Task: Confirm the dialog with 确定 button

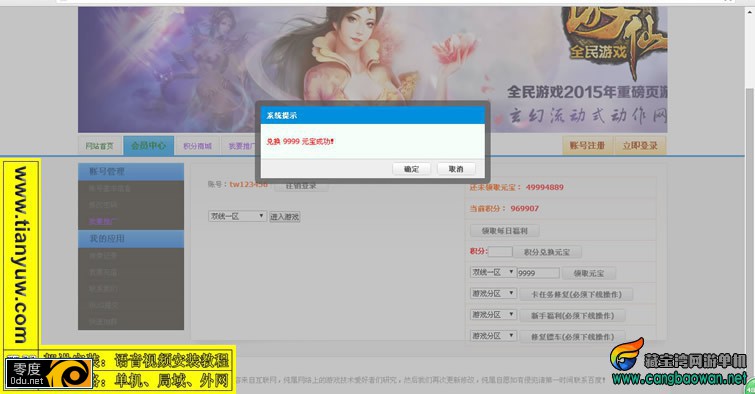Action: [x=411, y=169]
